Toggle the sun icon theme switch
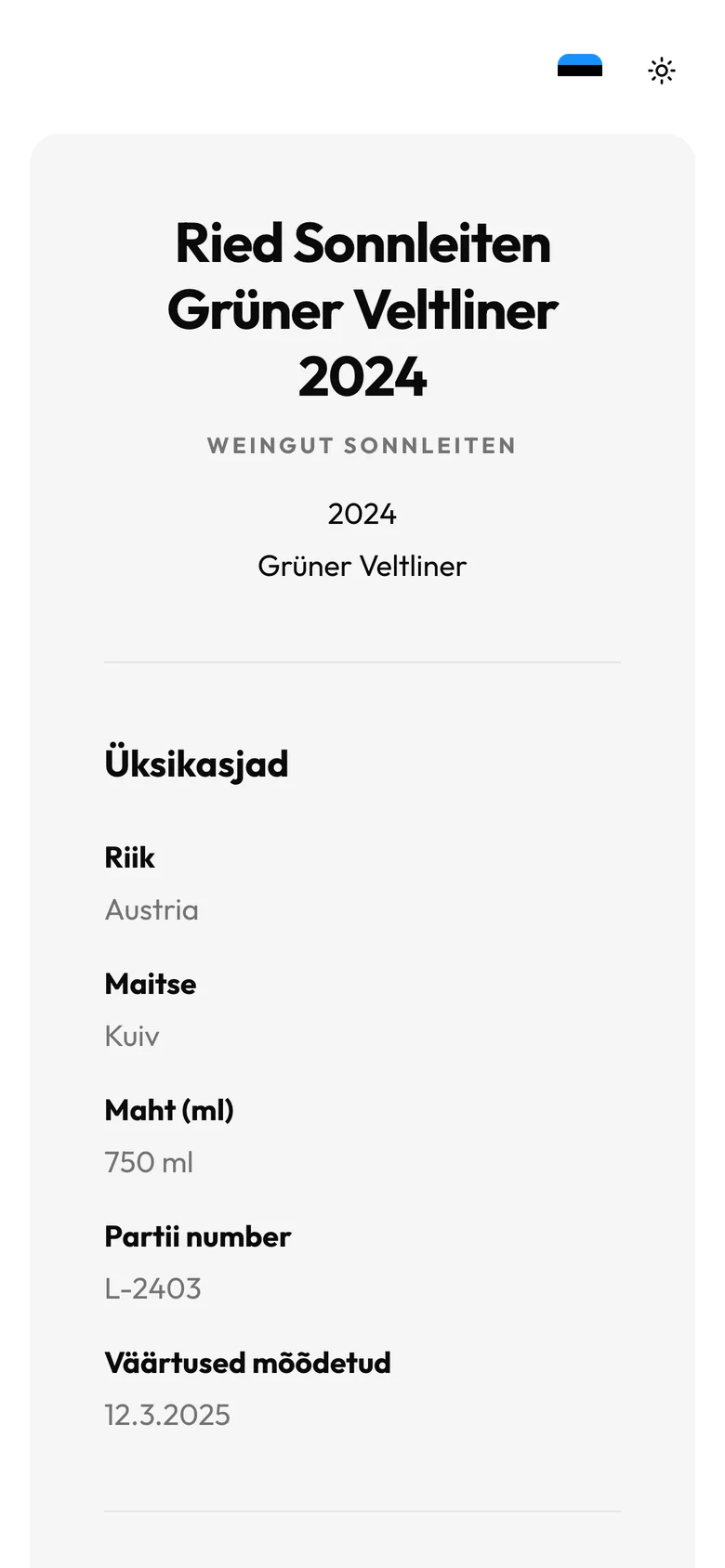This screenshot has height=1568, width=725. [662, 71]
